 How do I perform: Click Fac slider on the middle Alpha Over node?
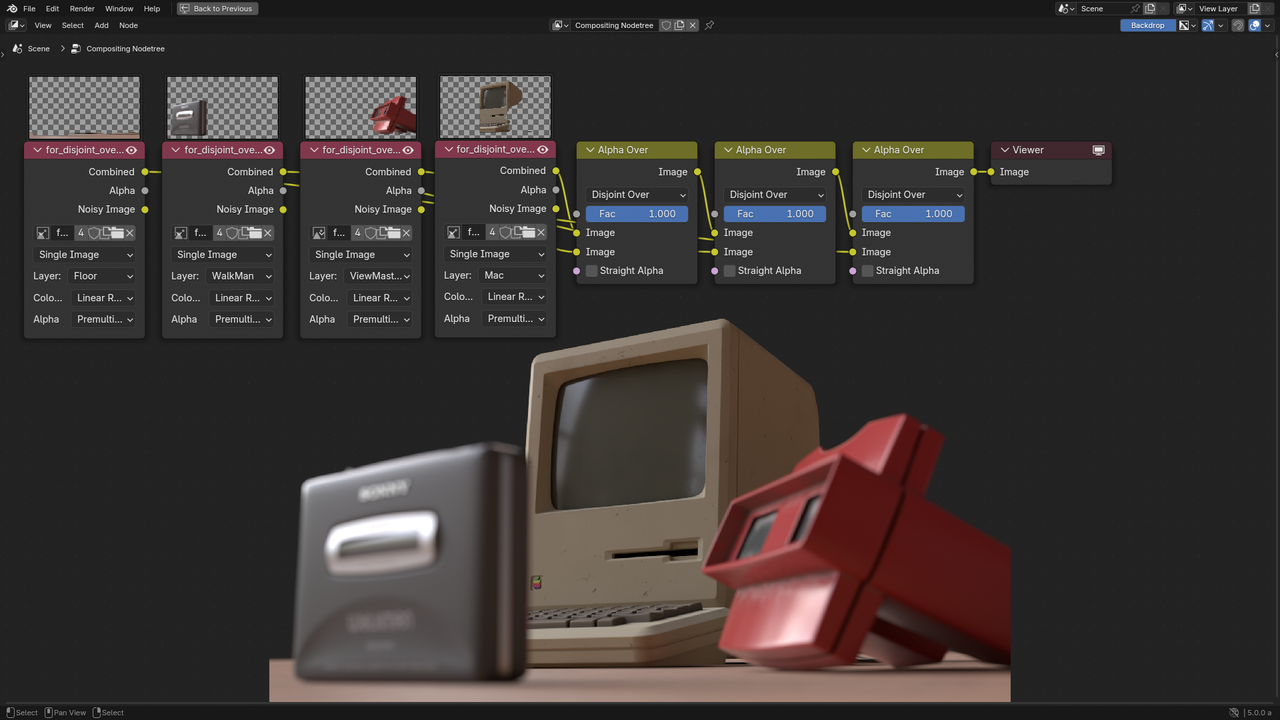pyautogui.click(x=775, y=213)
